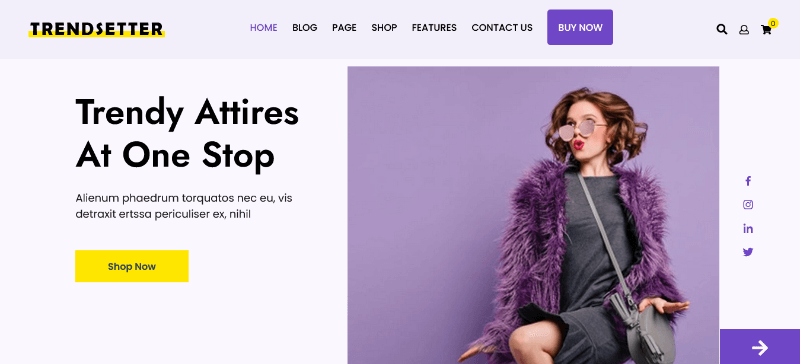The width and height of the screenshot is (800, 364).
Task: Visit the LinkedIn social icon
Action: [x=748, y=228]
